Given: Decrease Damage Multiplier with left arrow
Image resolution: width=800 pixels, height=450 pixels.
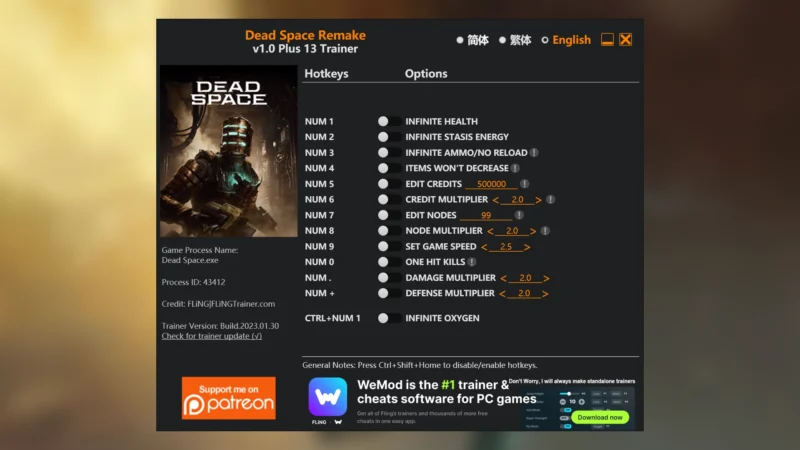Looking at the screenshot, I should (504, 278).
